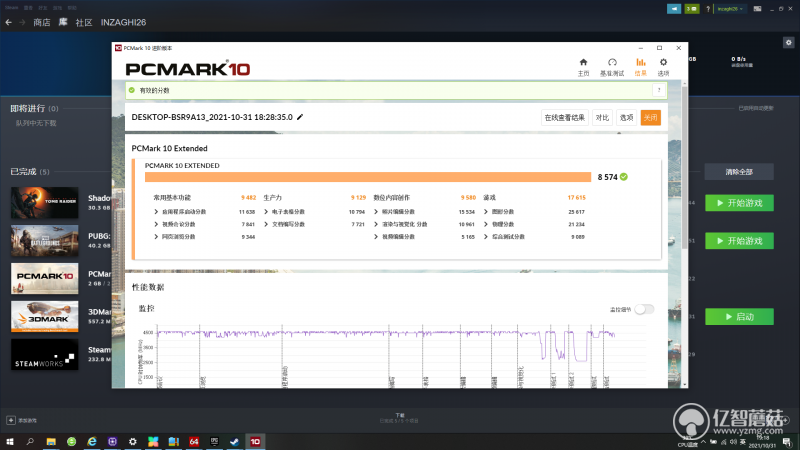Click Play for PUBG
The width and height of the screenshot is (800, 450).
coord(739,241)
